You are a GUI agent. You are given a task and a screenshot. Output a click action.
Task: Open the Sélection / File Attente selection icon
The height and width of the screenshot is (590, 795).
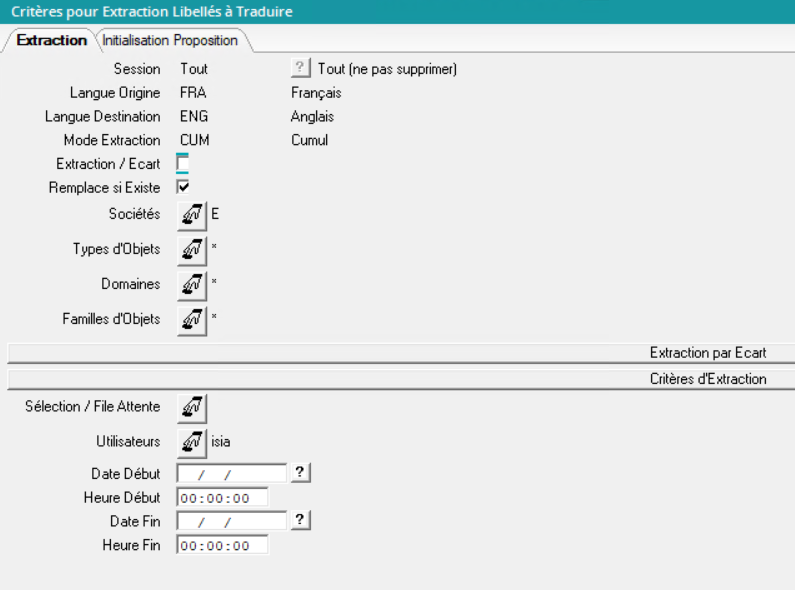192,408
